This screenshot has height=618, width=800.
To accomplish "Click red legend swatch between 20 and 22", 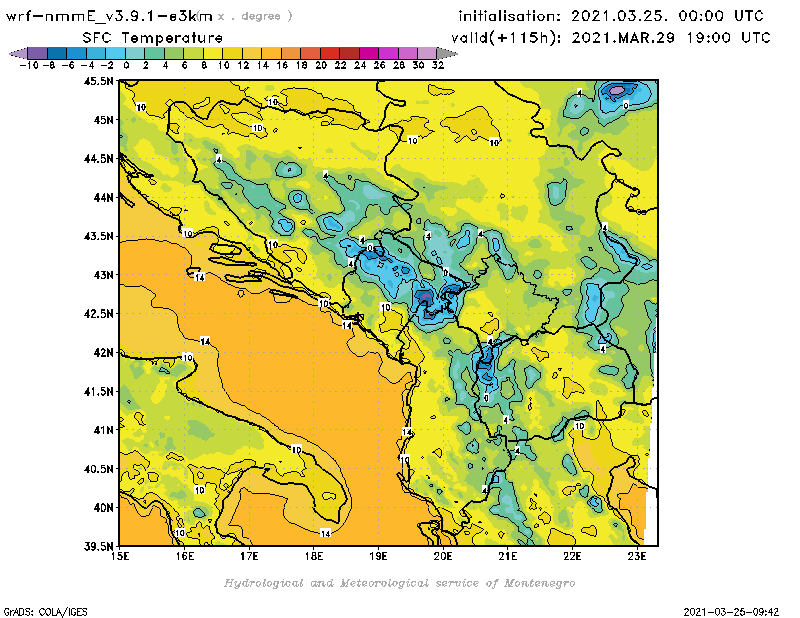I will pyautogui.click(x=330, y=53).
